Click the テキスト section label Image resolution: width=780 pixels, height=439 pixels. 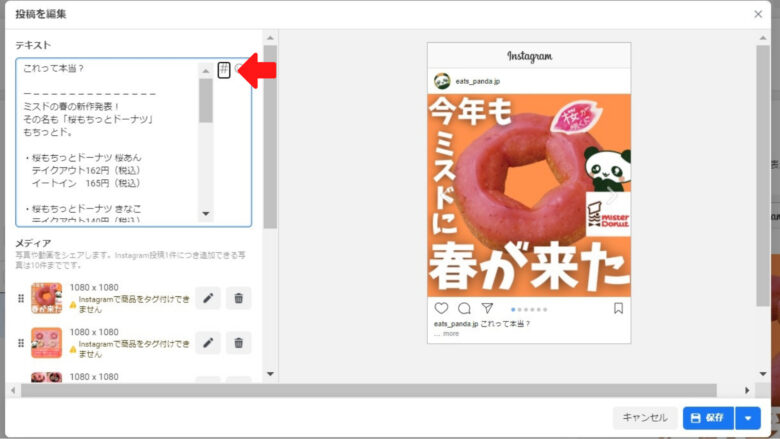pos(33,45)
